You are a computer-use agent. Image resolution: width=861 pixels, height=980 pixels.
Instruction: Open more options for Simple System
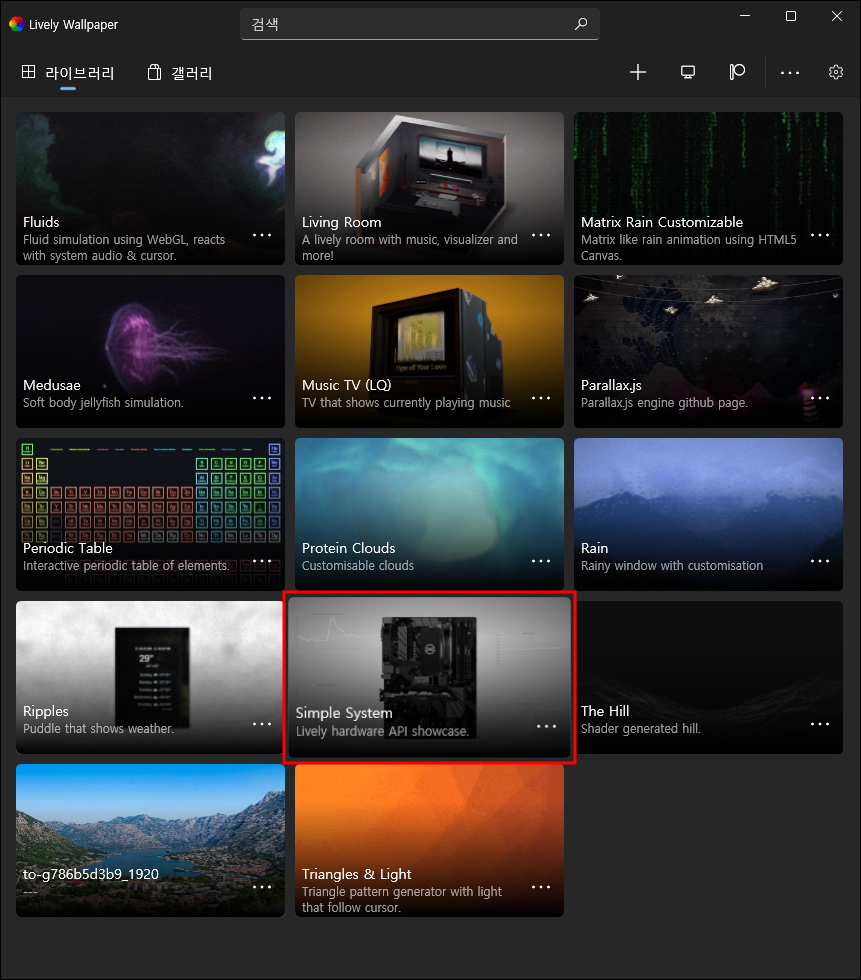click(546, 726)
